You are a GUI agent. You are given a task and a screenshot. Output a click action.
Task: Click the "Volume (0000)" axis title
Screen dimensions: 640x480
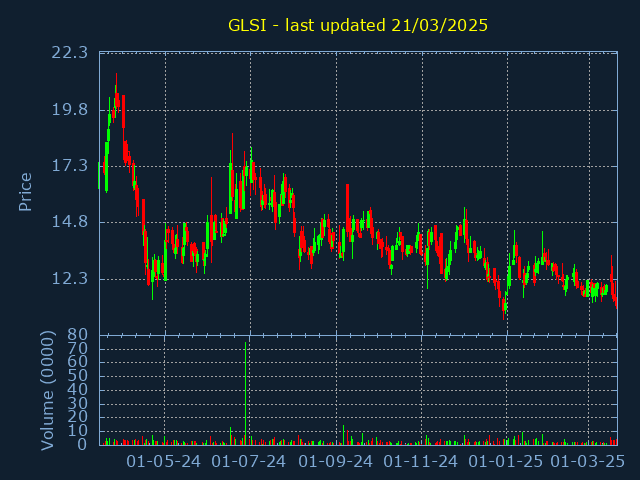tap(47, 391)
